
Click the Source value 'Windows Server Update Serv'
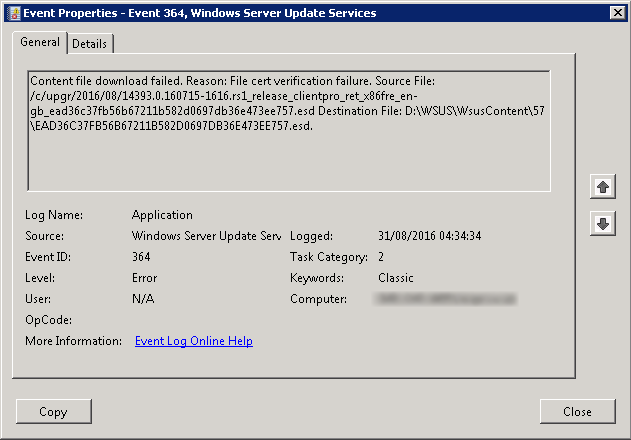206,236
